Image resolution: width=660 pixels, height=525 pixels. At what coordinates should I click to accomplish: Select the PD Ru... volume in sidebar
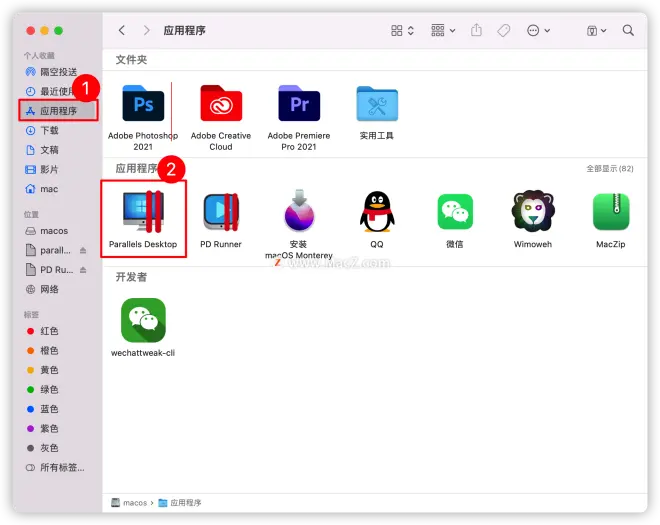coord(50,269)
